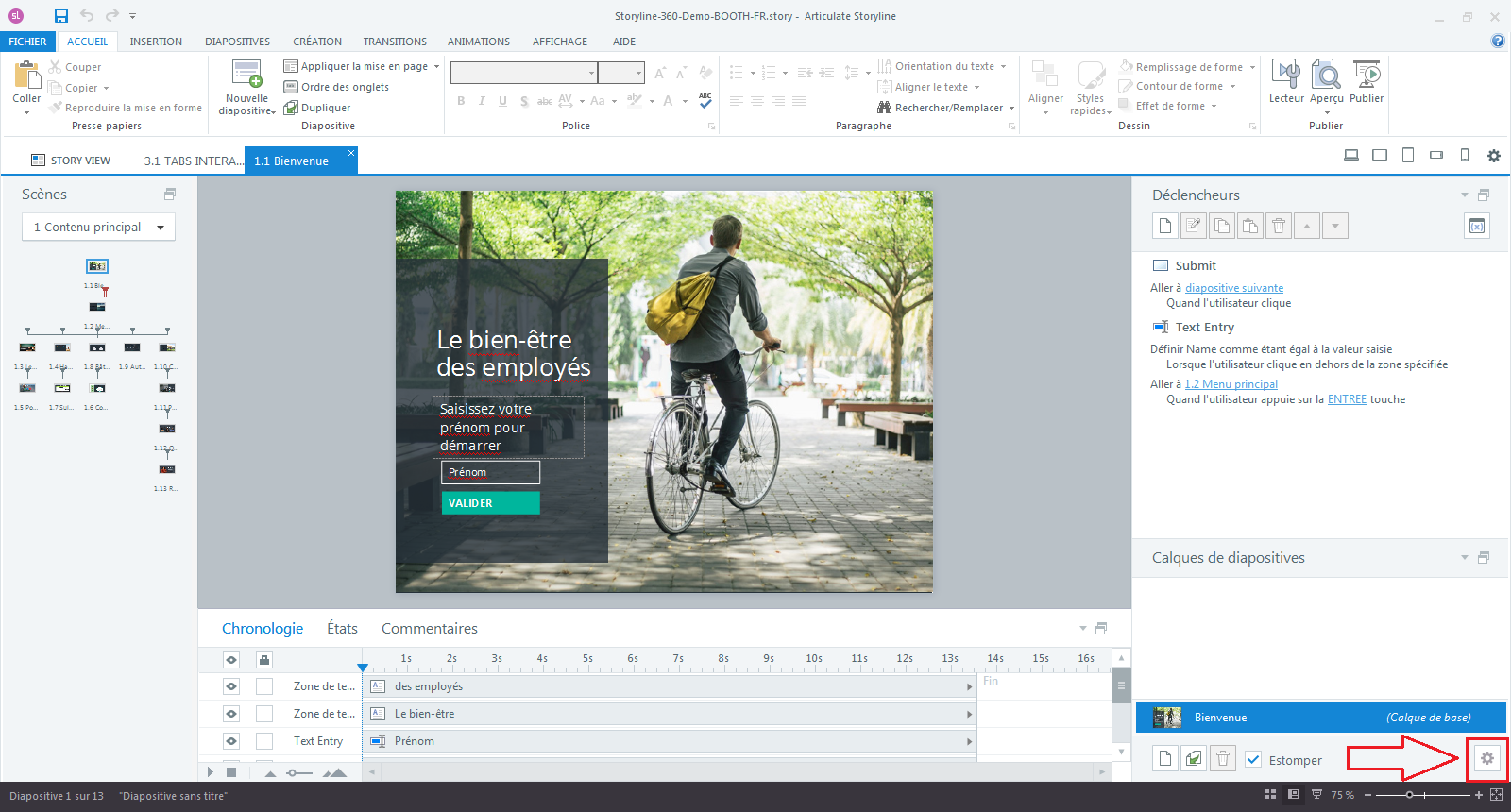Click the 'diapositive suivante' trigger link

click(1233, 288)
